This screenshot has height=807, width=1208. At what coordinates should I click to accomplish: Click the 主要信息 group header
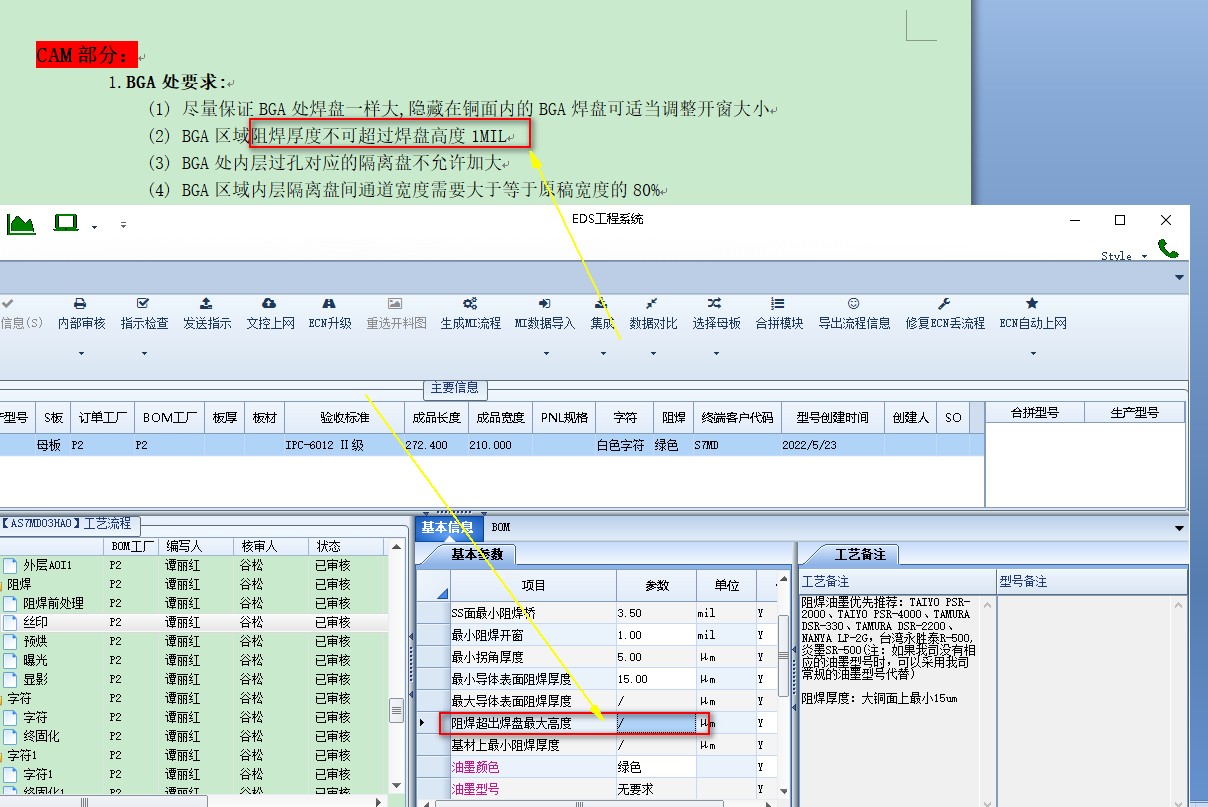(455, 387)
